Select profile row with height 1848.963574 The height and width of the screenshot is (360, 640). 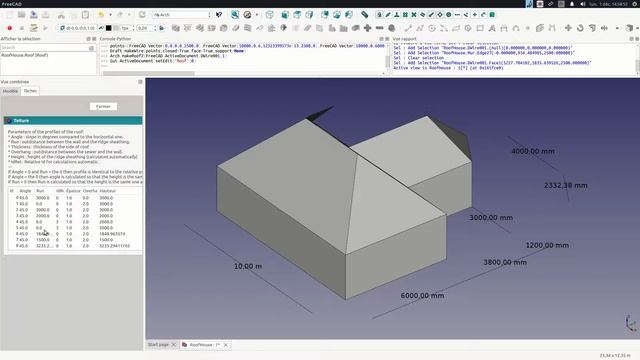click(75, 234)
